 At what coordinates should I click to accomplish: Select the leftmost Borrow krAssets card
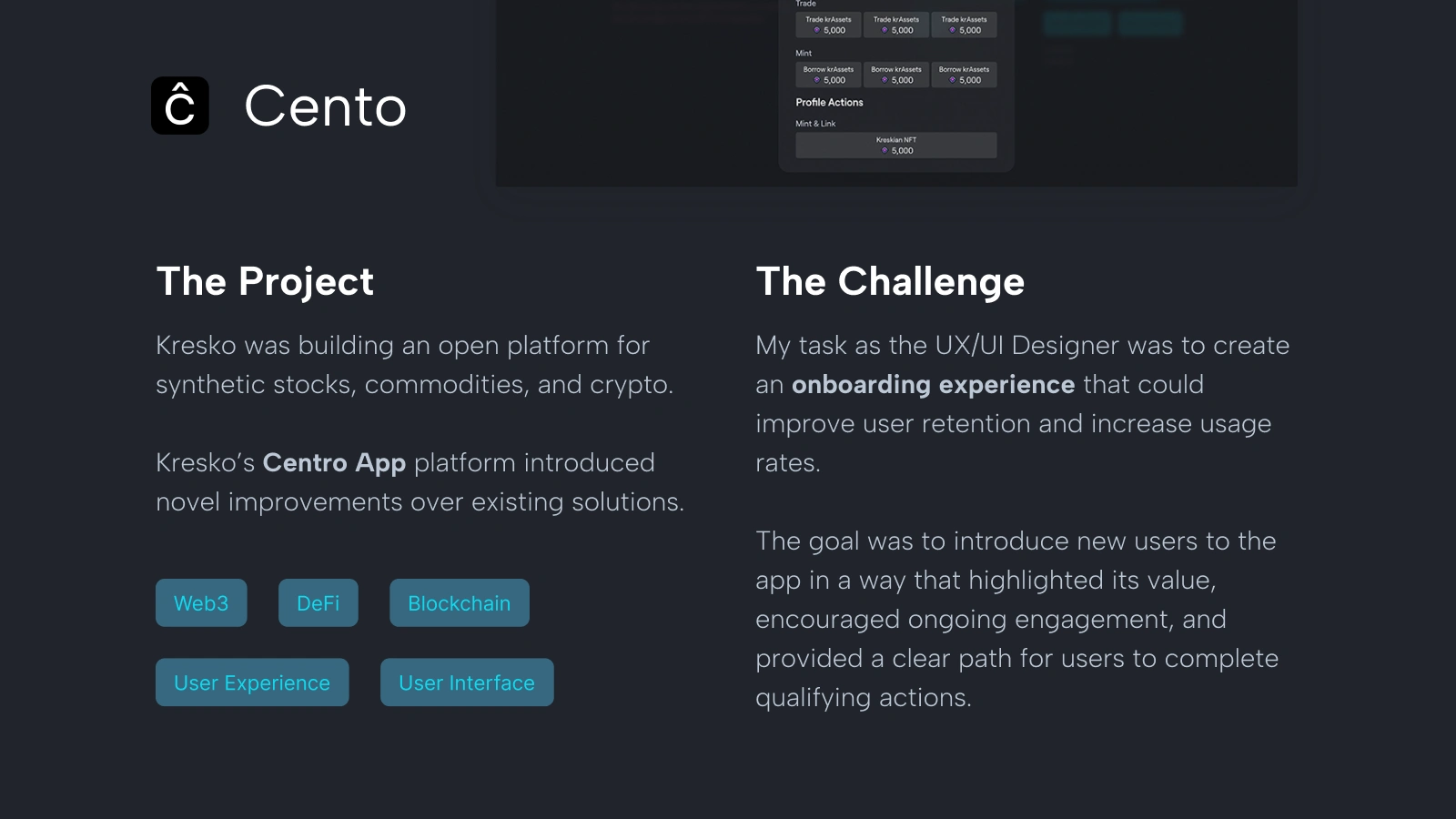[828, 75]
